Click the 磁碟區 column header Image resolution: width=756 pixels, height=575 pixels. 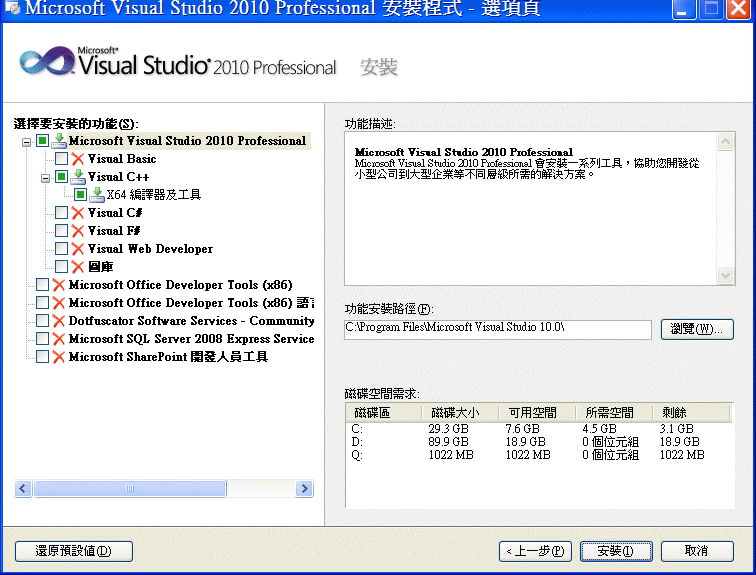(384, 413)
